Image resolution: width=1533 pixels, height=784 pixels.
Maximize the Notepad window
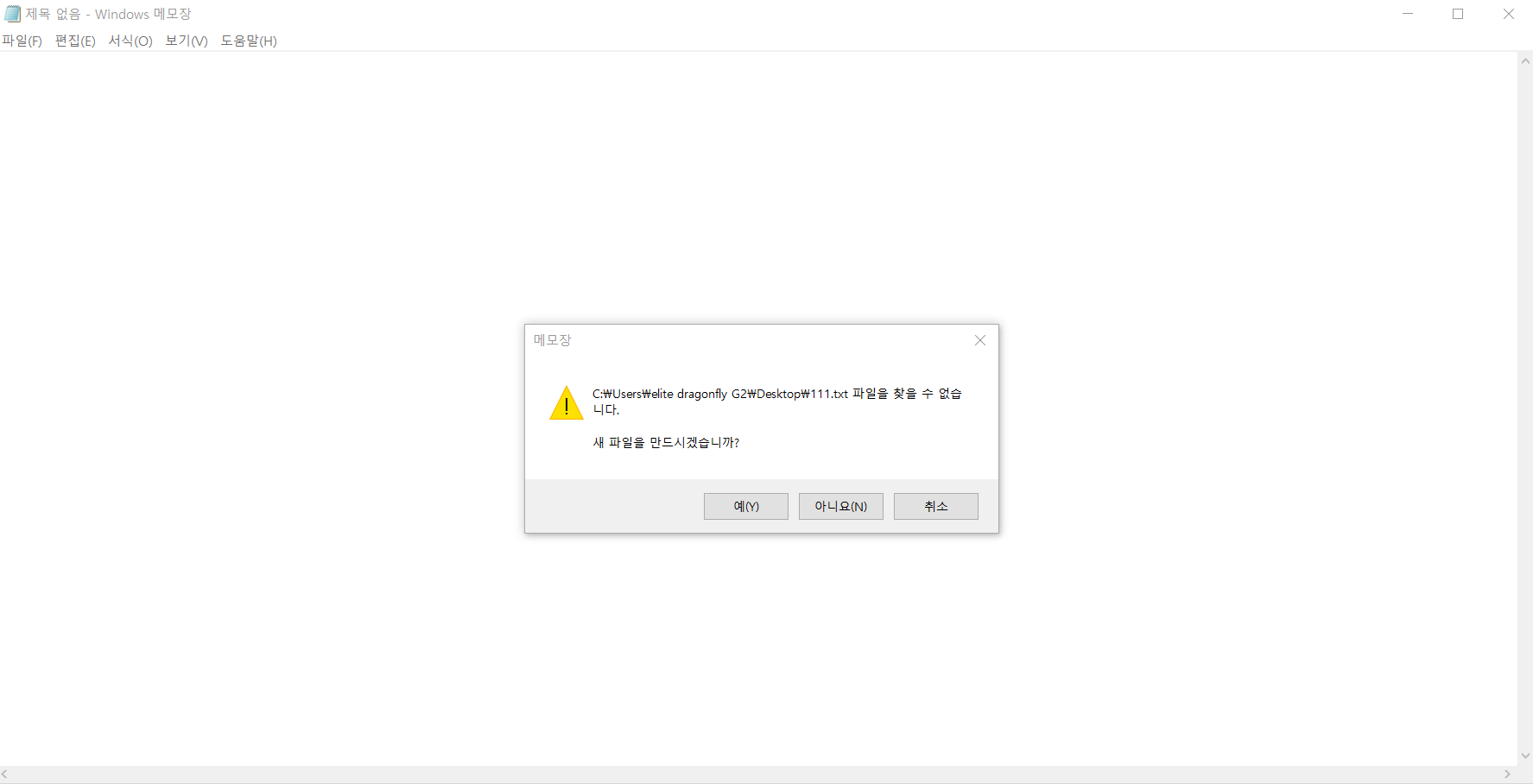click(x=1458, y=14)
